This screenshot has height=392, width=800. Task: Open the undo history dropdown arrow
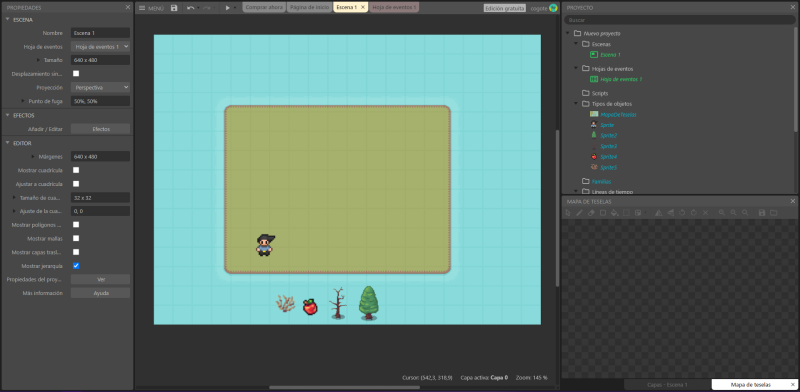tap(198, 8)
